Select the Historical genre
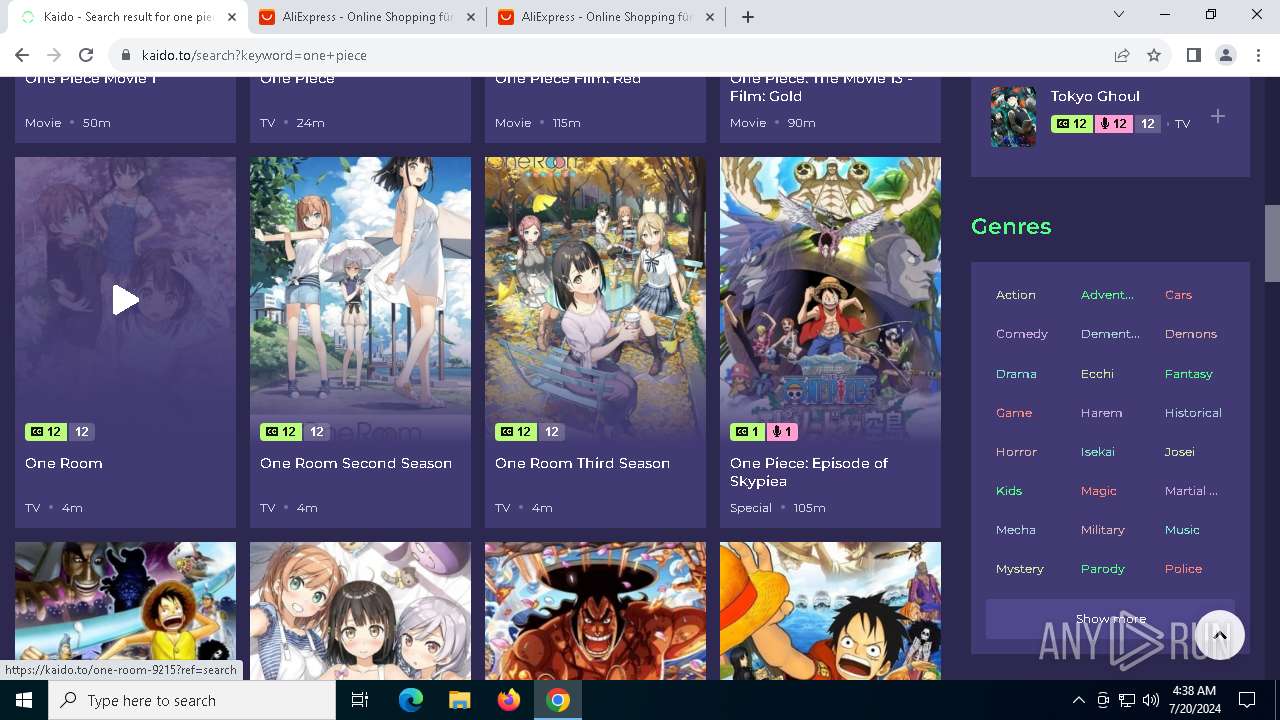1280x720 pixels. coord(1193,413)
